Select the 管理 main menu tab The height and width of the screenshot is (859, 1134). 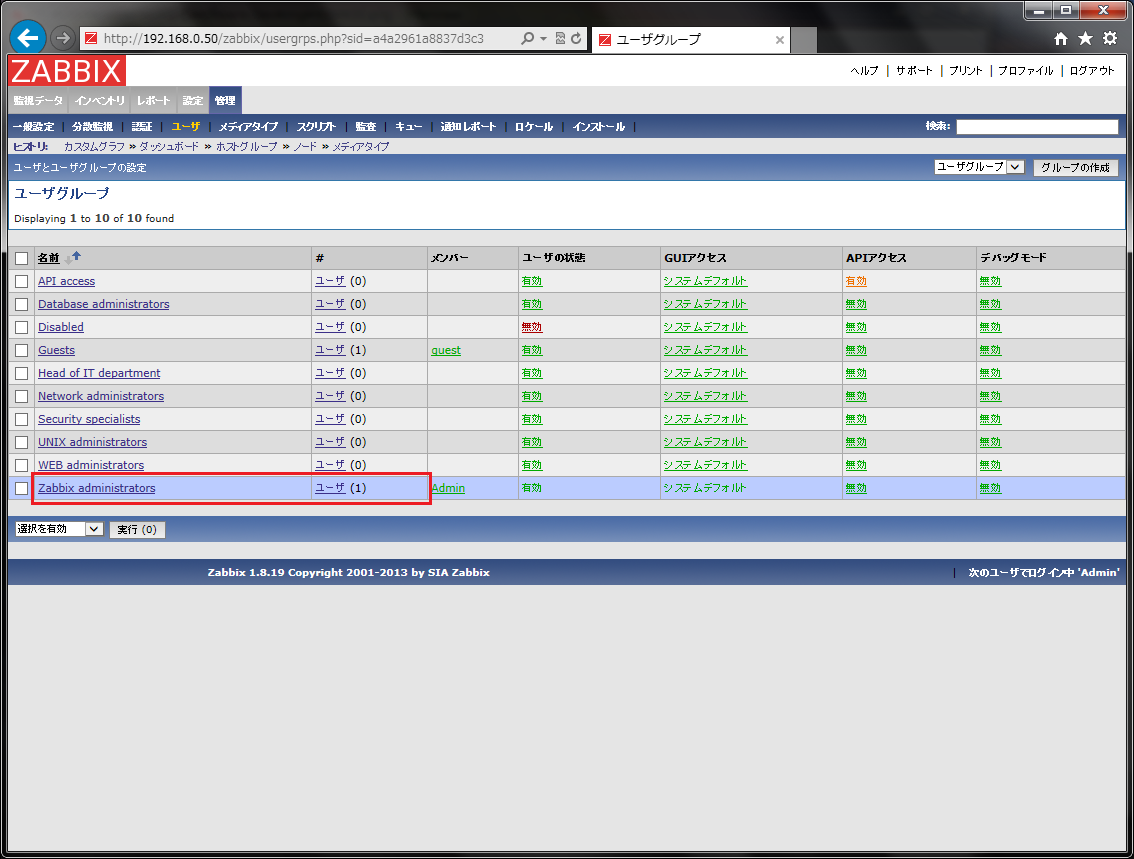[x=225, y=101]
